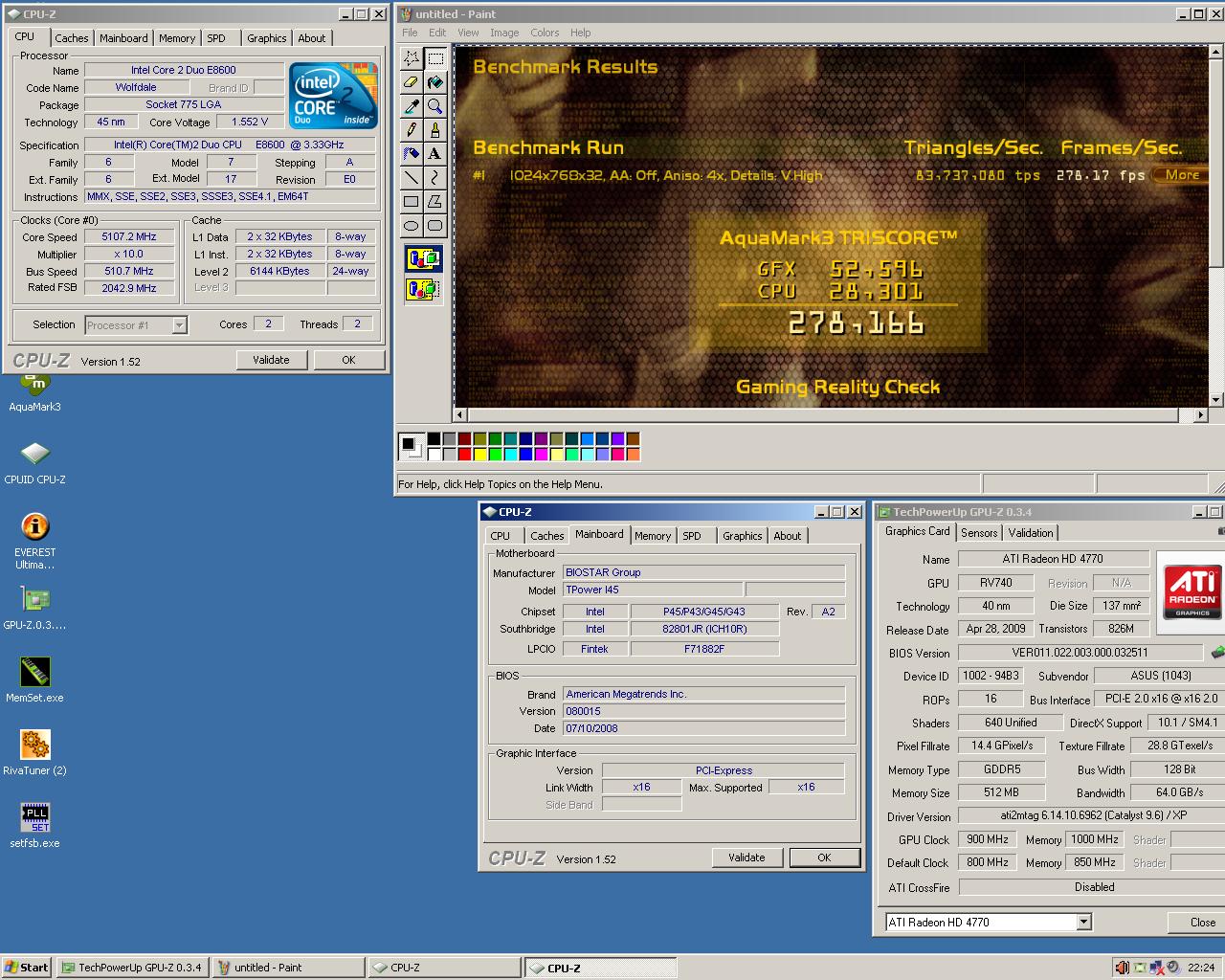
Task: Switch to untitled - Paint taskbar button
Action: (x=288, y=968)
